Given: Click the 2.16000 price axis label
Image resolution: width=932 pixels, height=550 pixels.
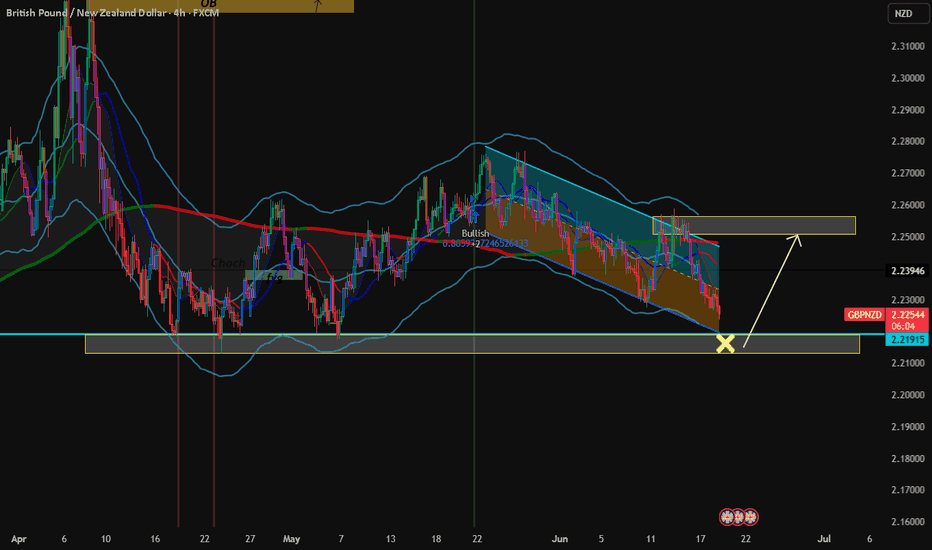Looking at the screenshot, I should click(908, 522).
